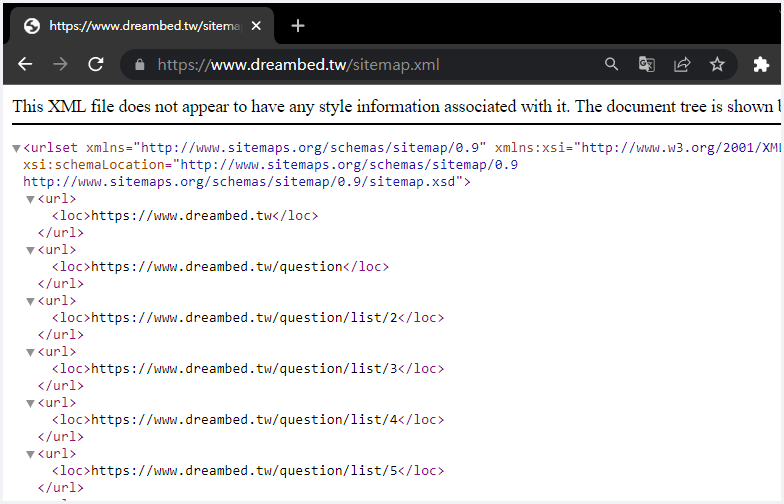
Task: Click the forward navigation arrow
Action: 61,64
